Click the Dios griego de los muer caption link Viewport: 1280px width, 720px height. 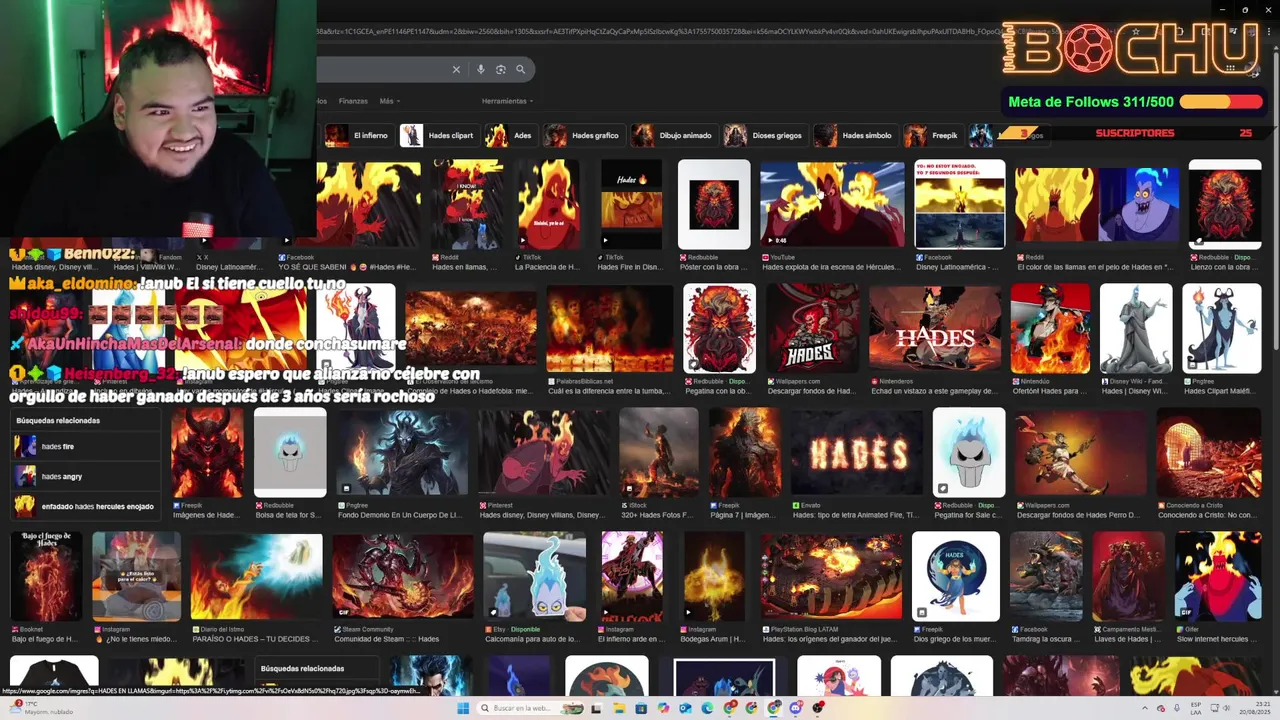pyautogui.click(x=956, y=639)
